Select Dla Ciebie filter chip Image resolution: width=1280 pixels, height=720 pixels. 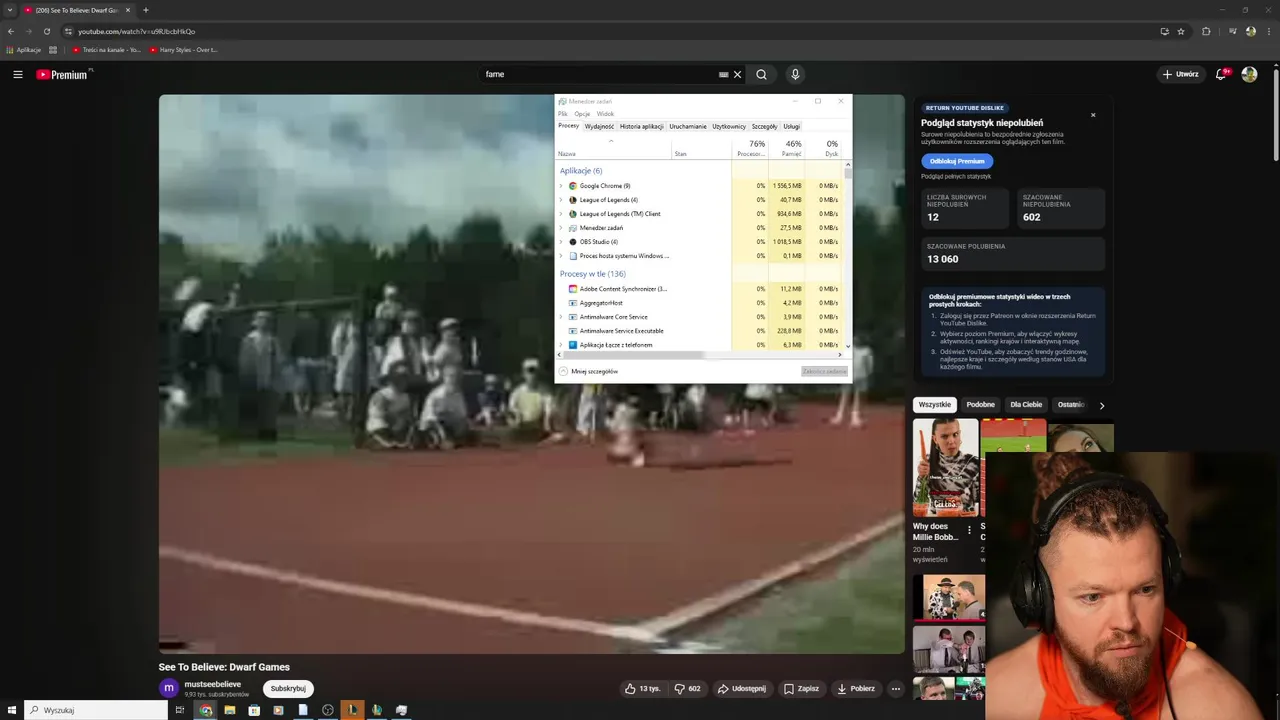(1026, 405)
